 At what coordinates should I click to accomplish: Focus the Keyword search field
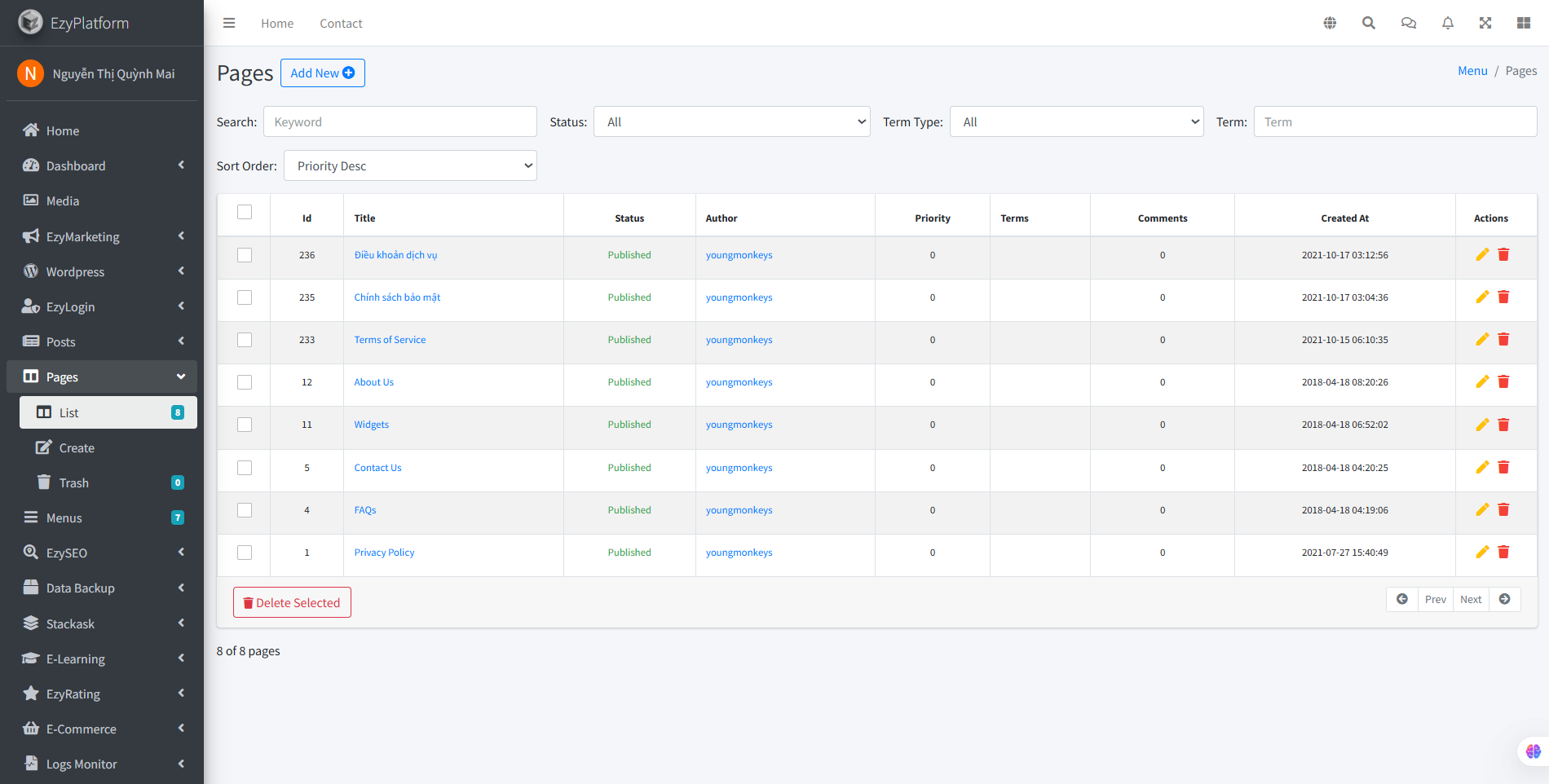coord(400,121)
